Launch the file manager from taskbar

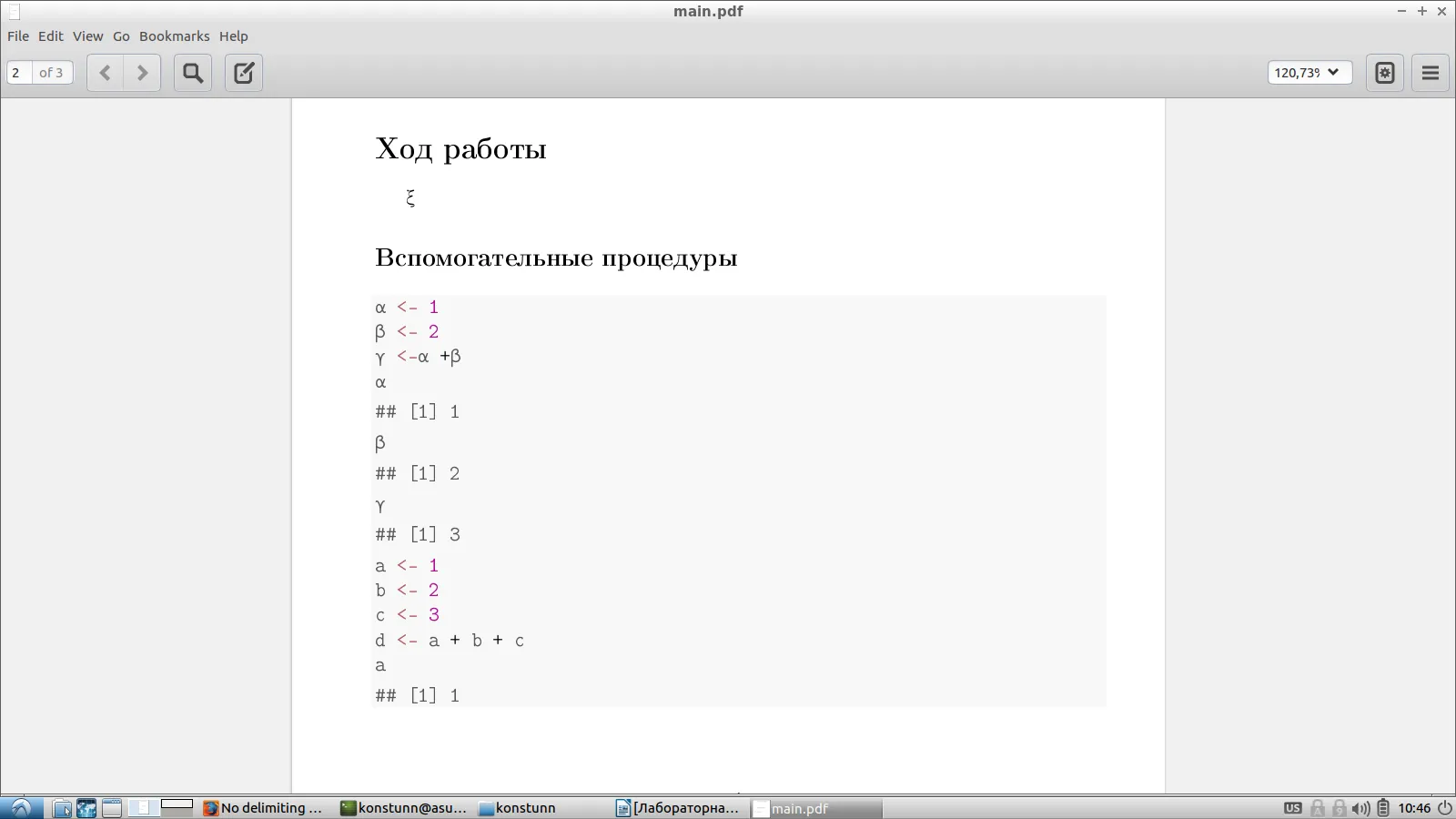[x=62, y=808]
